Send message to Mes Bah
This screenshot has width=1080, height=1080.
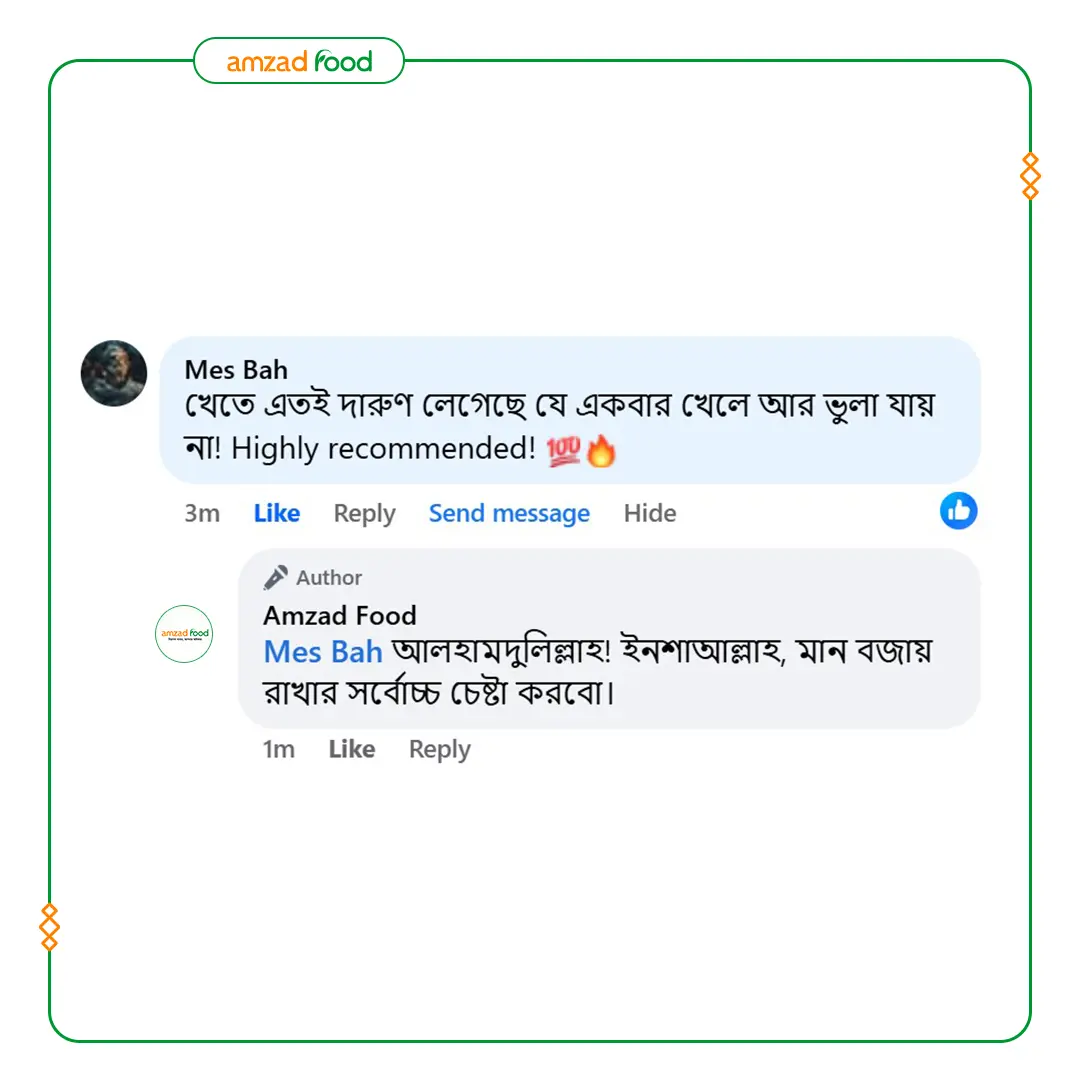coord(509,514)
